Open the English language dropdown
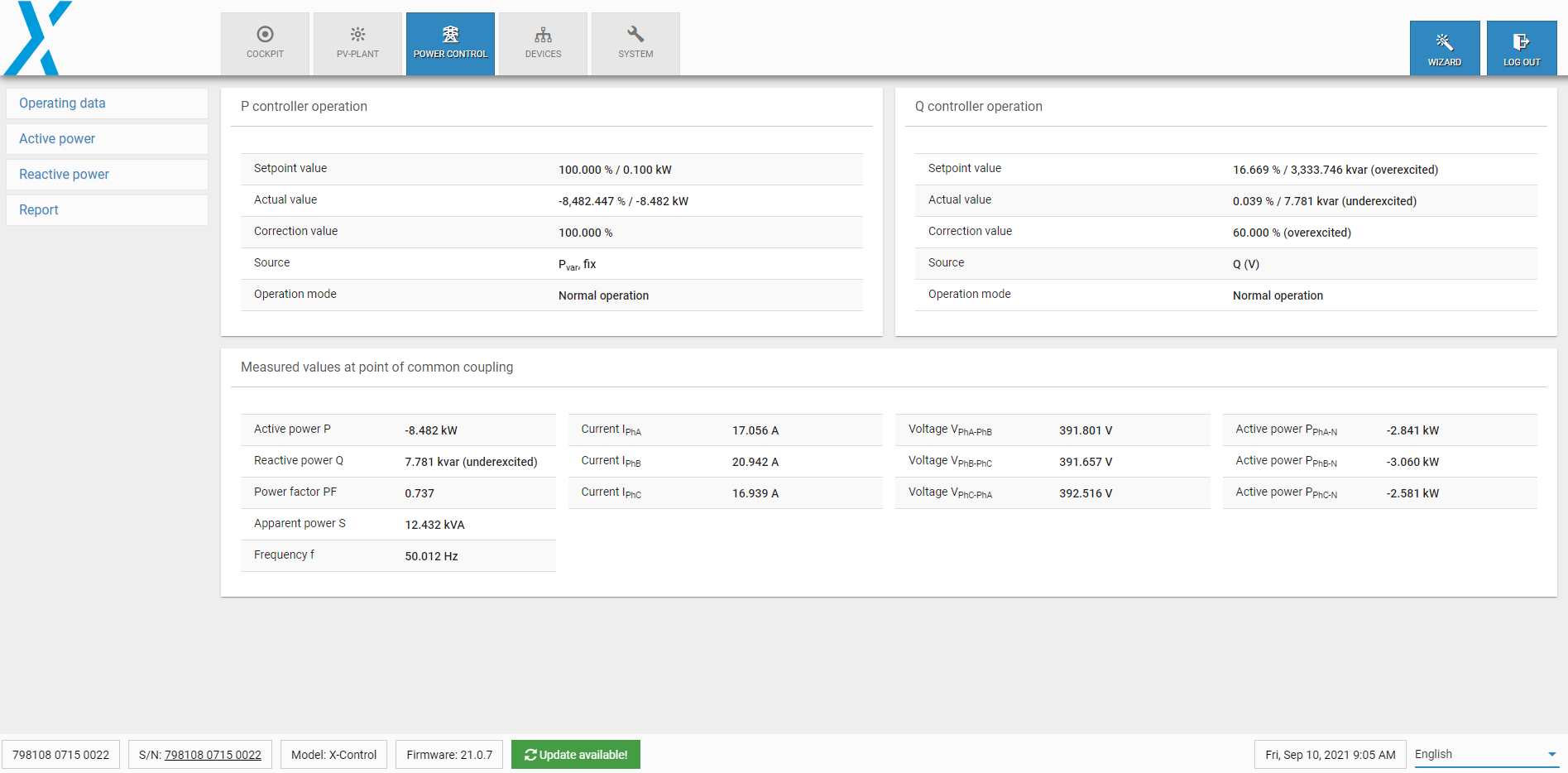 tap(1485, 754)
